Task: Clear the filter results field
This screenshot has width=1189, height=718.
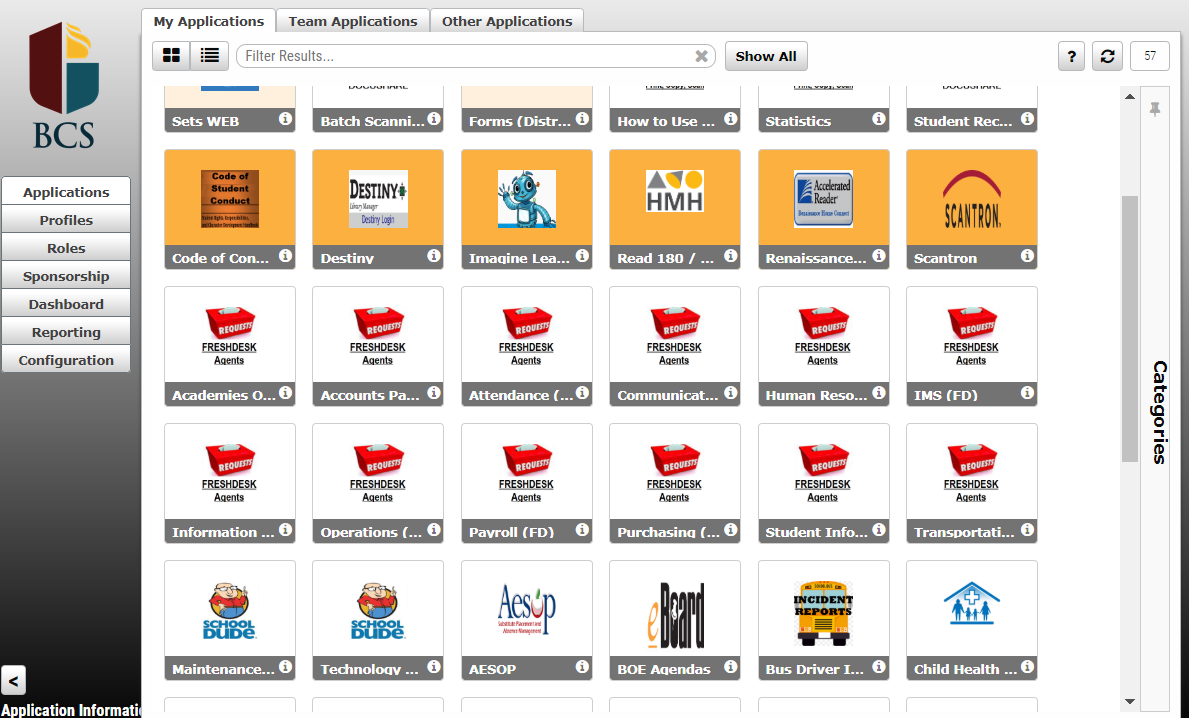Action: [x=701, y=56]
